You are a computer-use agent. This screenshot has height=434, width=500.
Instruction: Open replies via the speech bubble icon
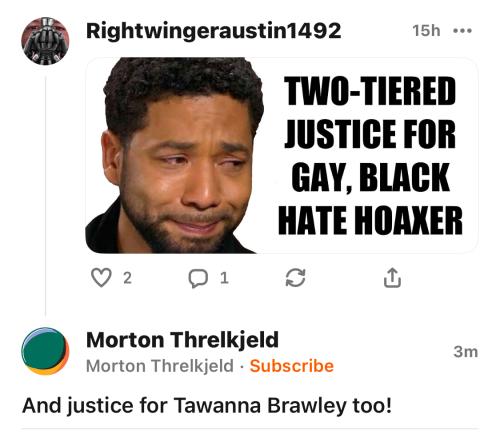198,278
